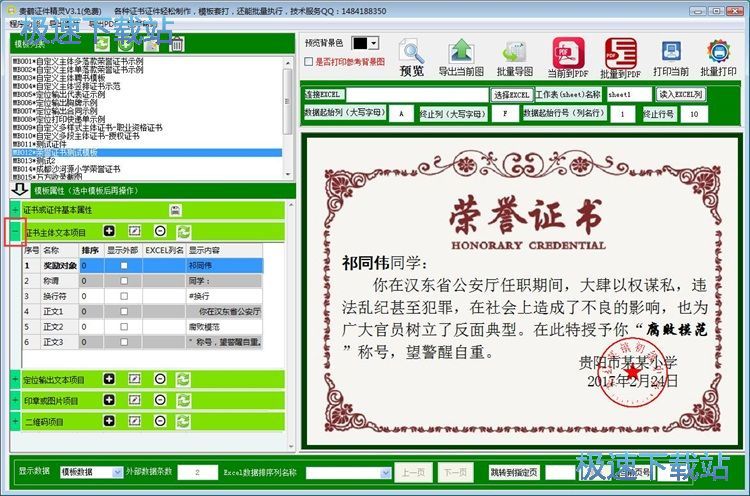Expand the 印章或图片项目 section
Image resolution: width=750 pixels, height=496 pixels.
(15, 400)
